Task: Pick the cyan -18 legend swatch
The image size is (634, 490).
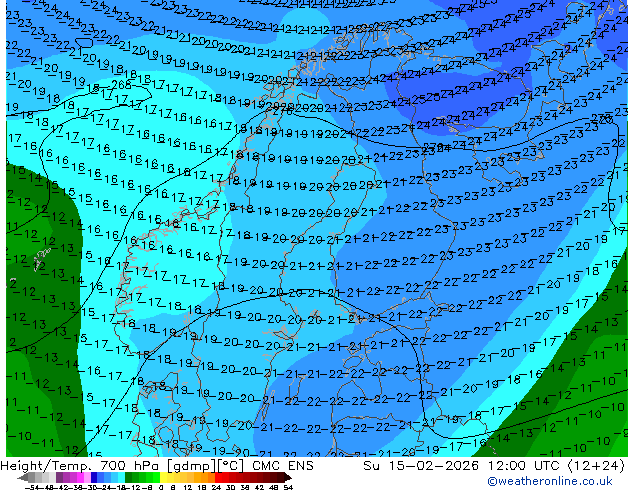Action: pyautogui.click(x=122, y=478)
